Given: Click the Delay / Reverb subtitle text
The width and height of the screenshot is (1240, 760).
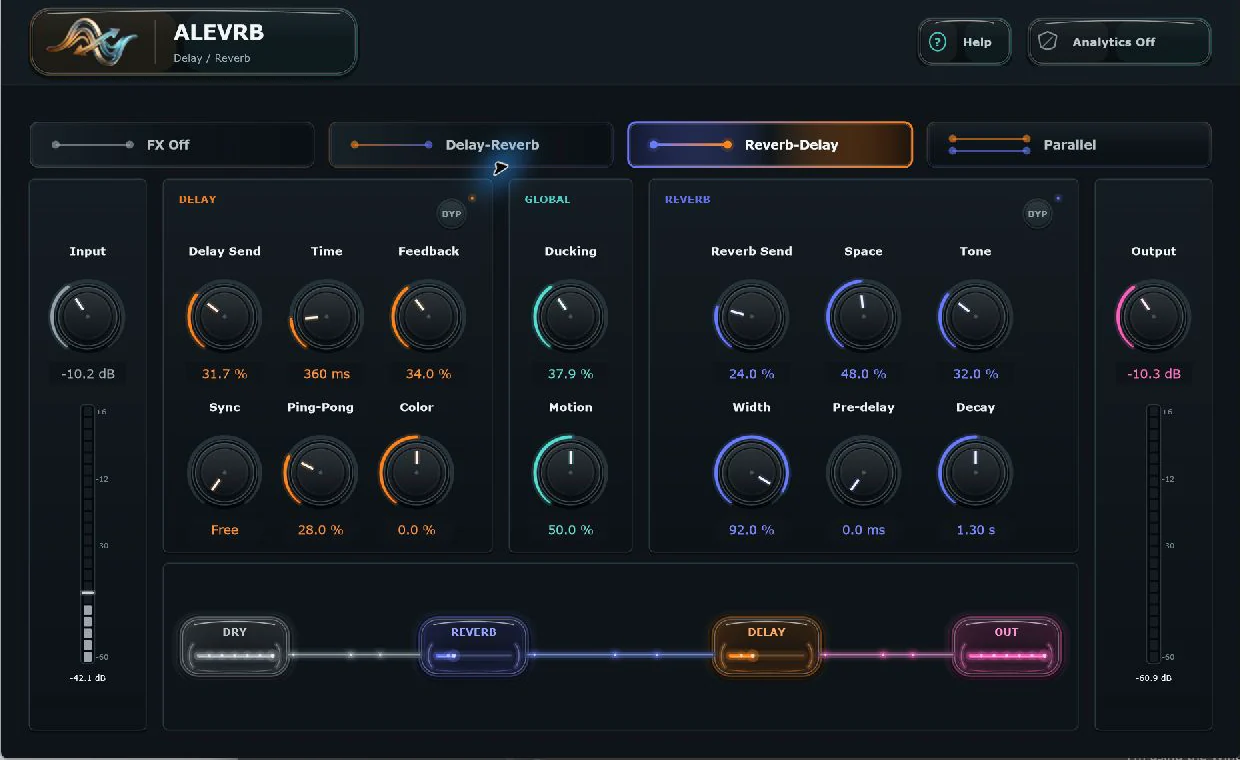Looking at the screenshot, I should coord(212,58).
